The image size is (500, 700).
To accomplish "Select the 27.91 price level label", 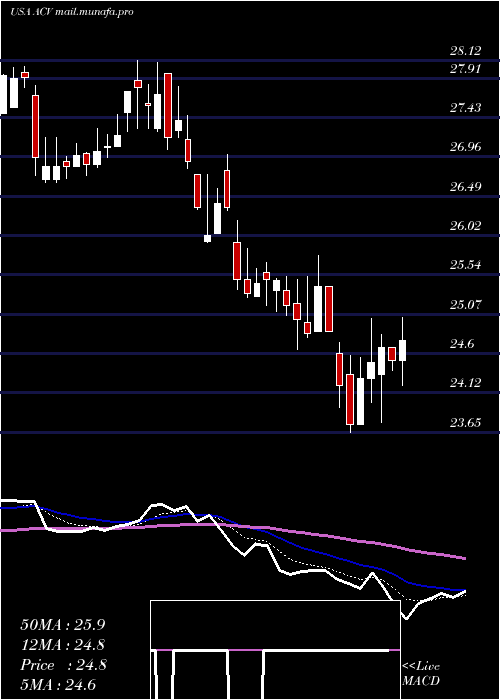I will 466,69.
